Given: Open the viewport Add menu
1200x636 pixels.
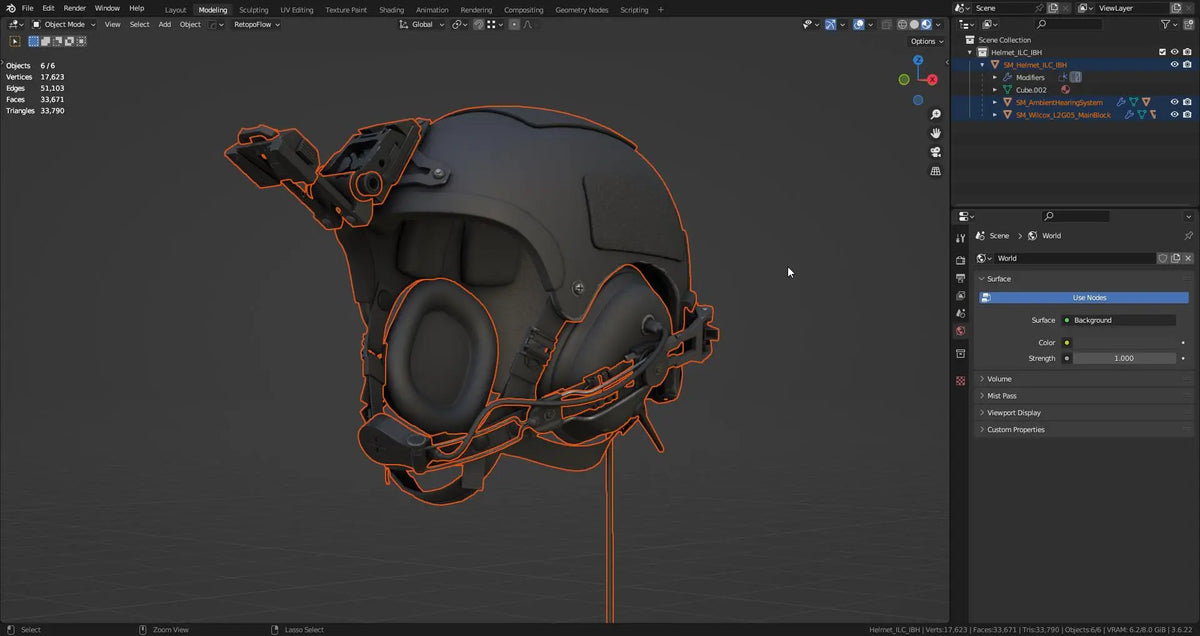Looking at the screenshot, I should pyautogui.click(x=164, y=24).
